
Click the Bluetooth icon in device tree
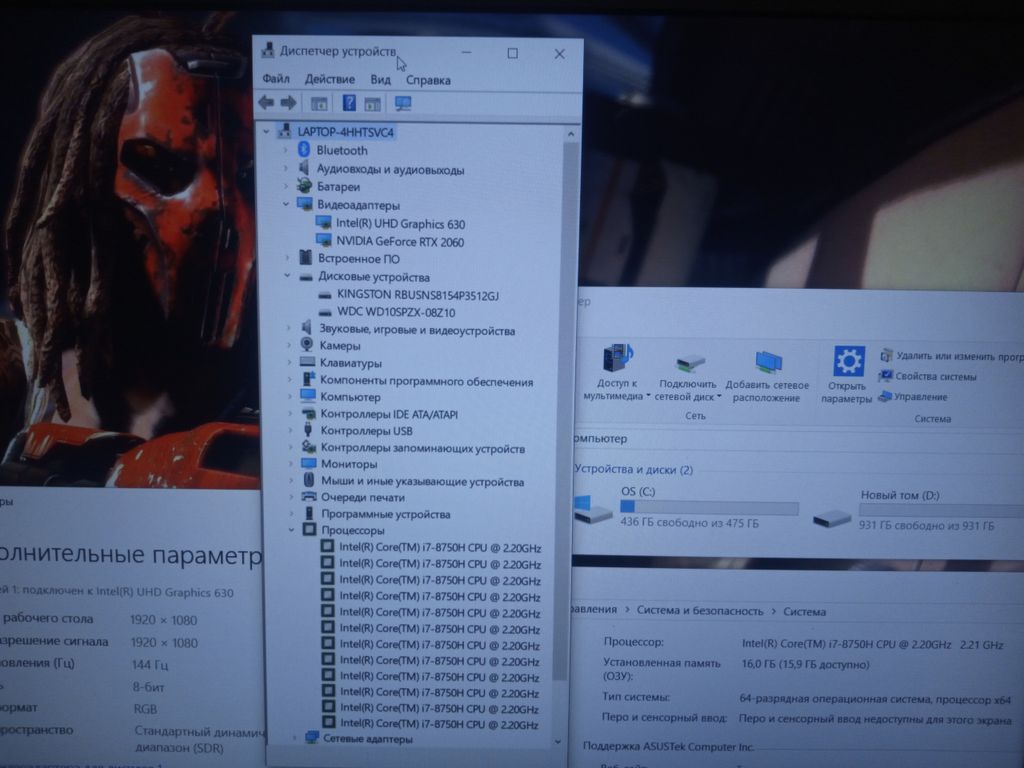pos(305,151)
